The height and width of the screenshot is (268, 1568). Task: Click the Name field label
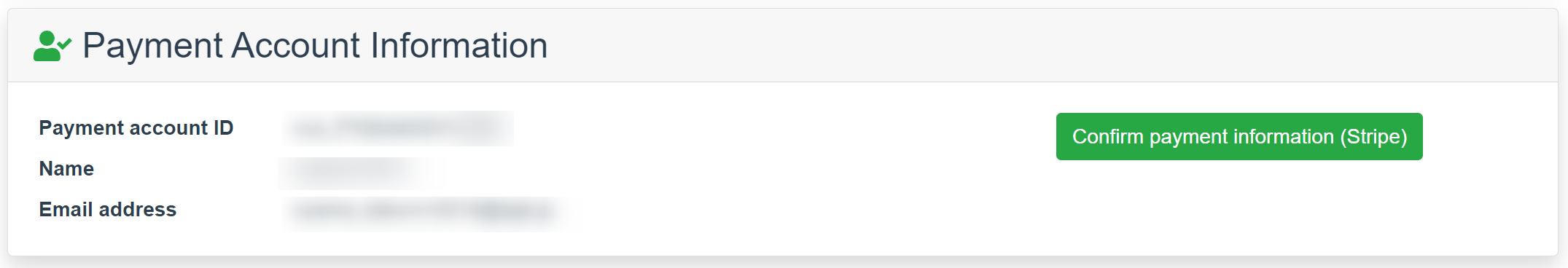66,169
